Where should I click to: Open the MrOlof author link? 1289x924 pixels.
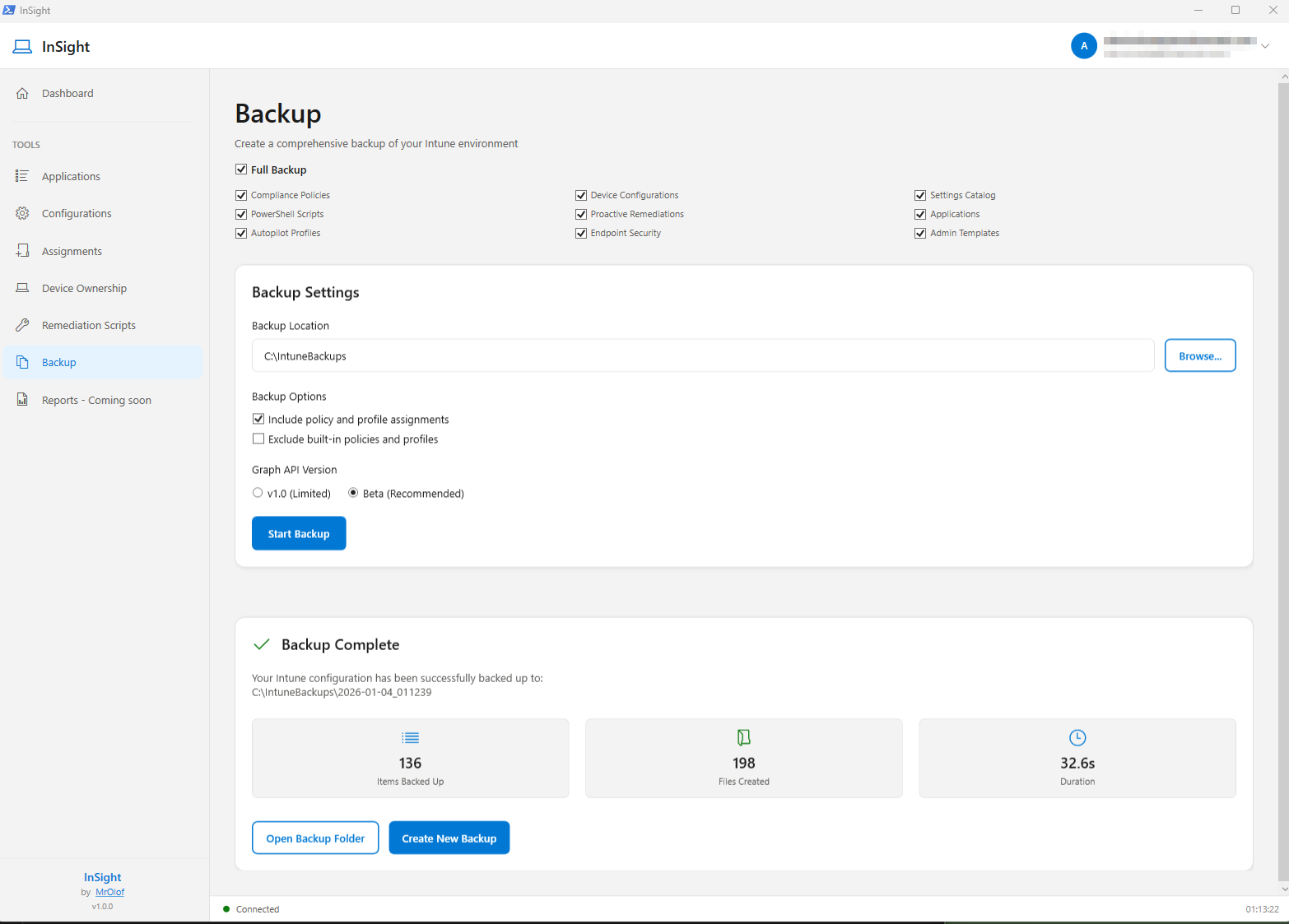110,892
